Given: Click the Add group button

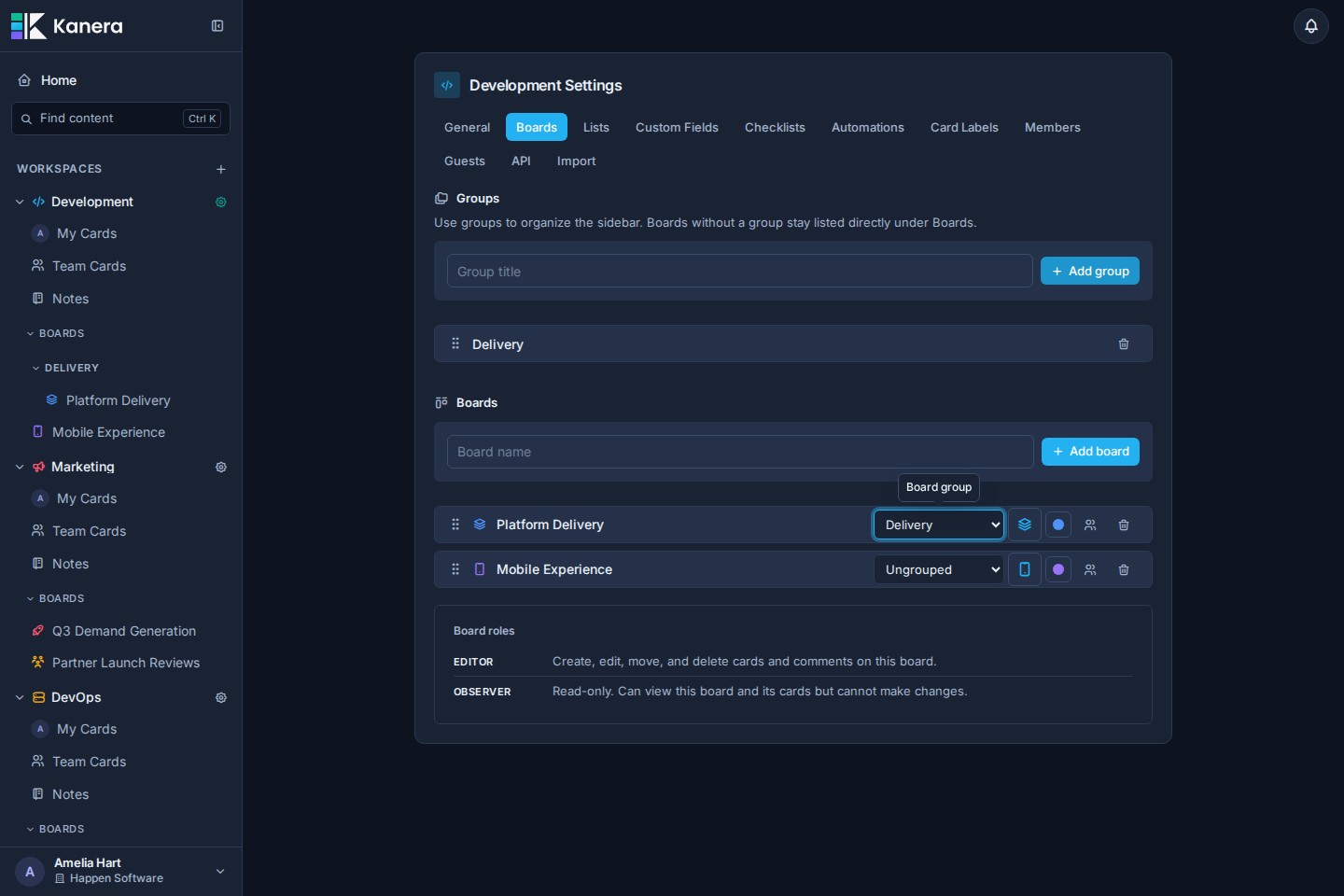Looking at the screenshot, I should [1090, 272].
